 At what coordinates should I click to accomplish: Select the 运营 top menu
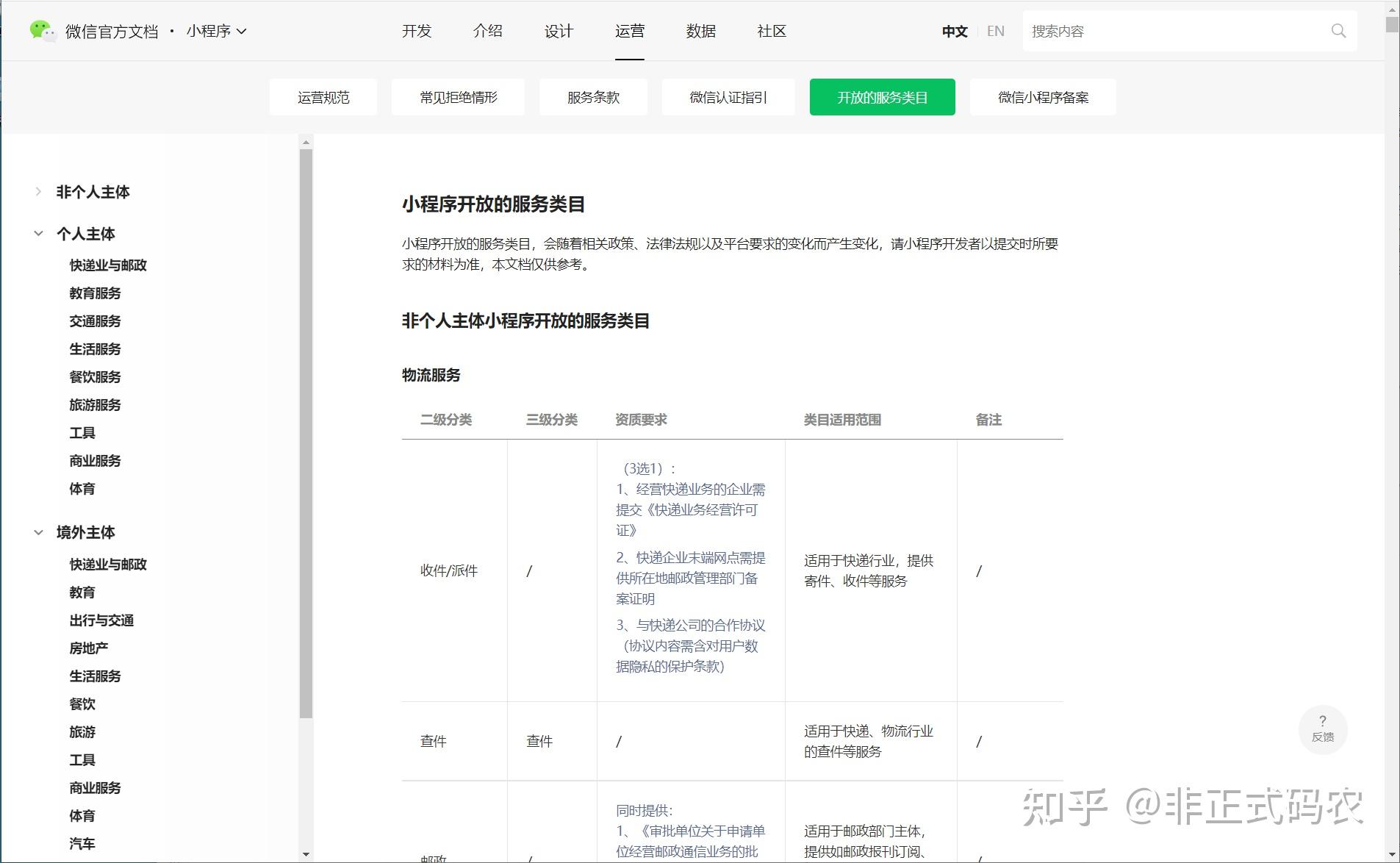click(x=630, y=31)
